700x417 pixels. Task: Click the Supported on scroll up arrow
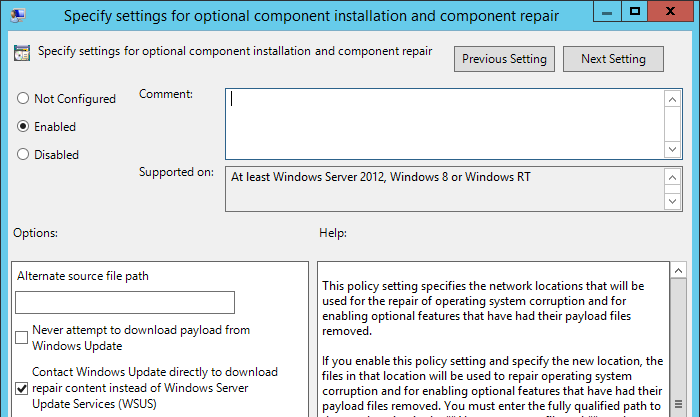point(672,178)
